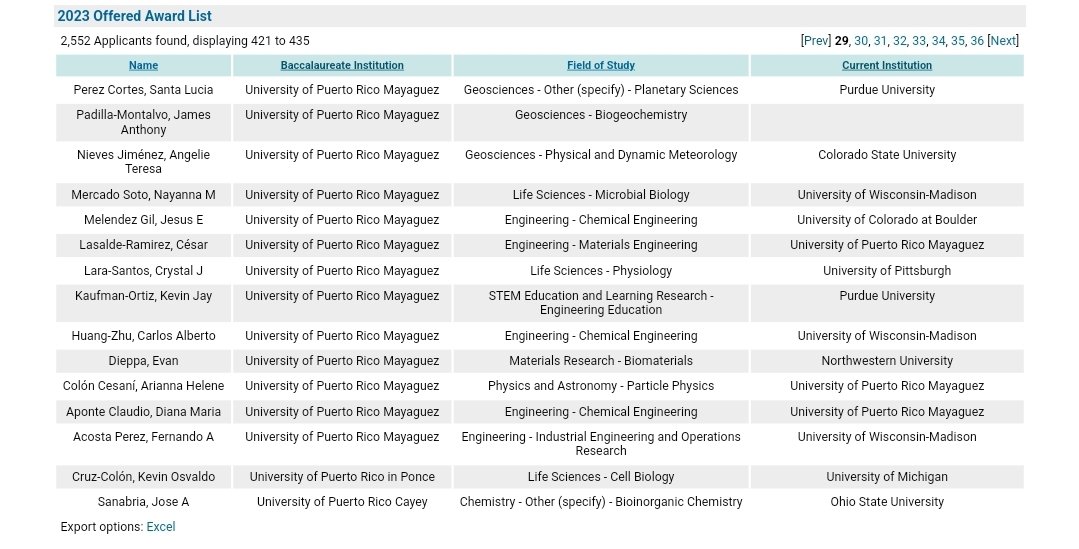Click Current Institution in Lasalde-Ramirez row
The width and height of the screenshot is (1079, 549).
tap(887, 245)
